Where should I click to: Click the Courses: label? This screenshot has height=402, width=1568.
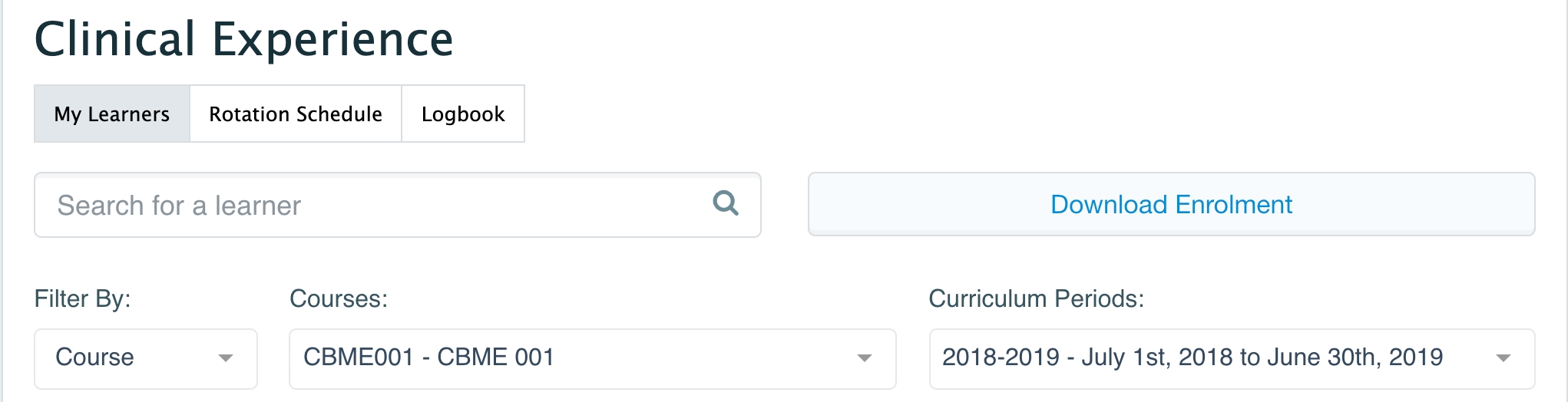coord(339,298)
